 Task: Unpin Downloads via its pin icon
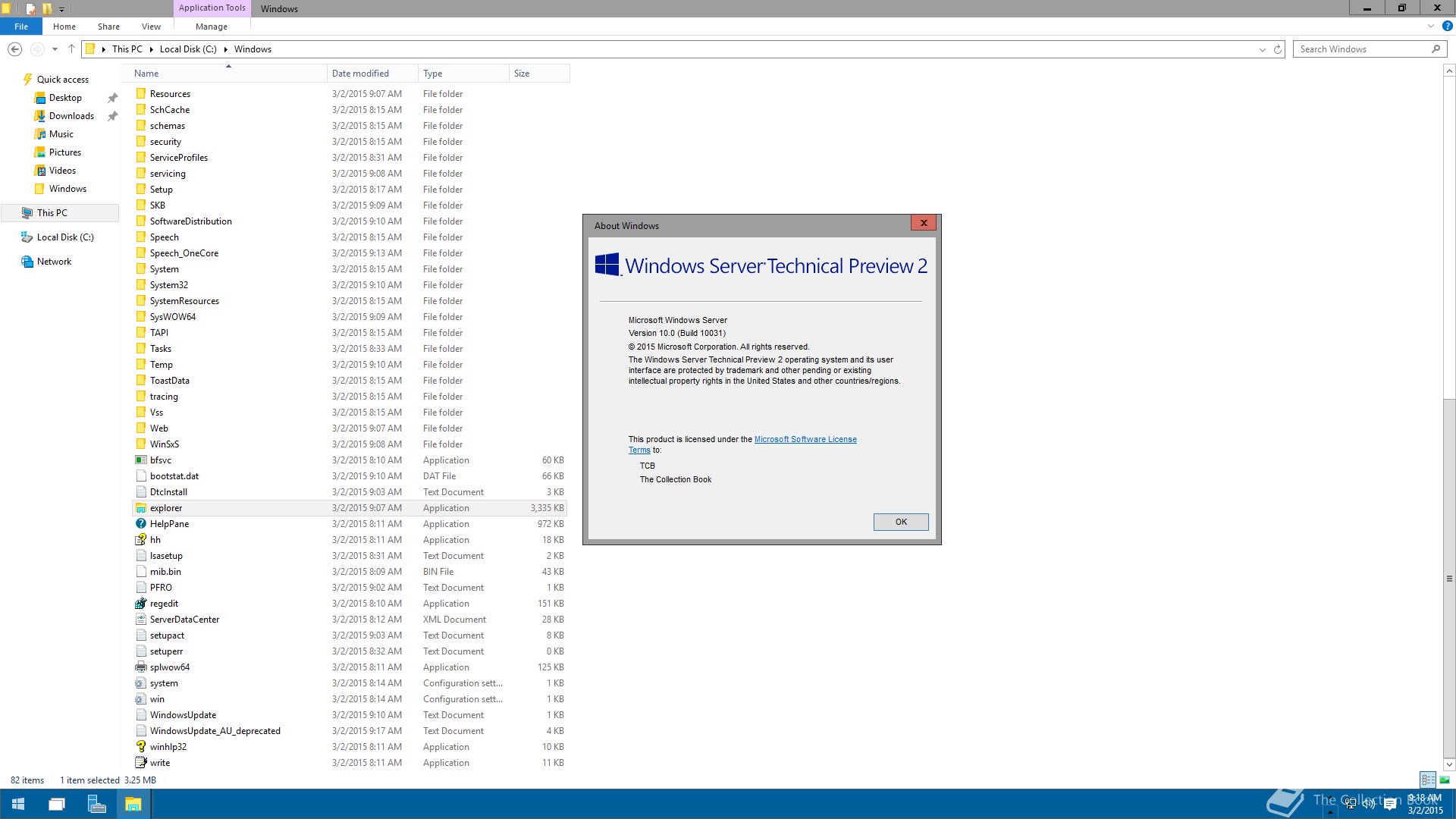point(112,116)
